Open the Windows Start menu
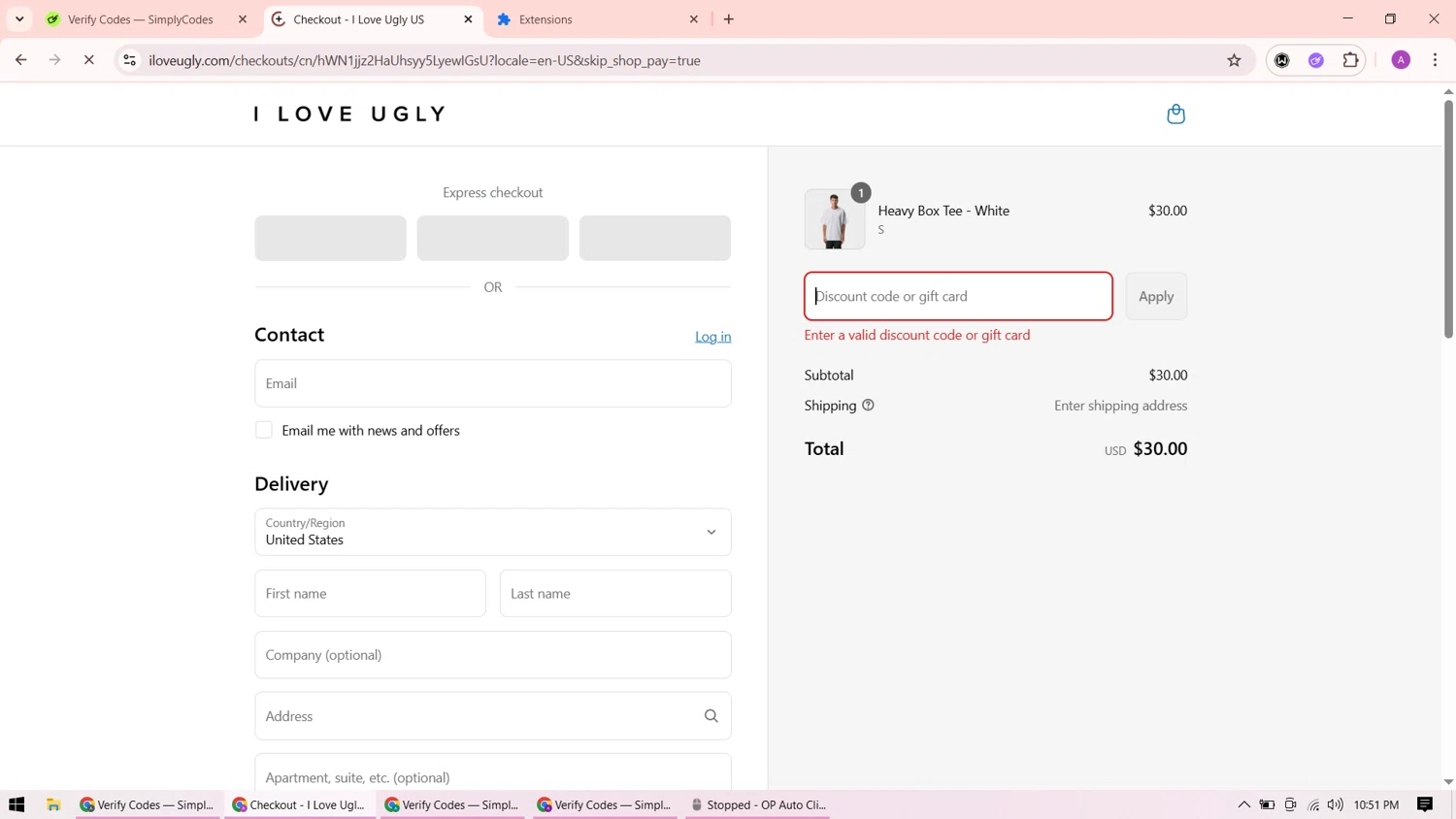The width and height of the screenshot is (1456, 819). tap(17, 804)
